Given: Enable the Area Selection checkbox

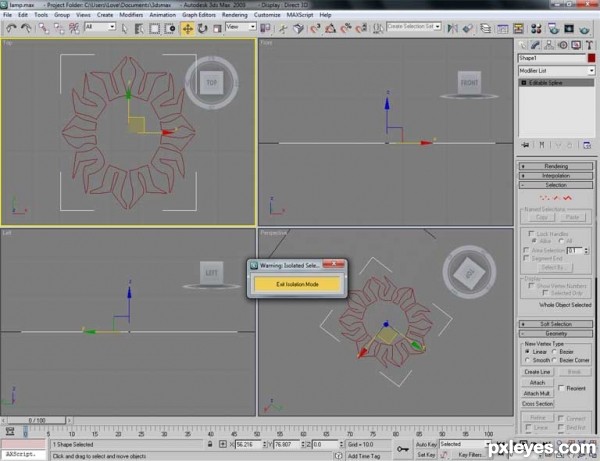Looking at the screenshot, I should click(x=526, y=250).
